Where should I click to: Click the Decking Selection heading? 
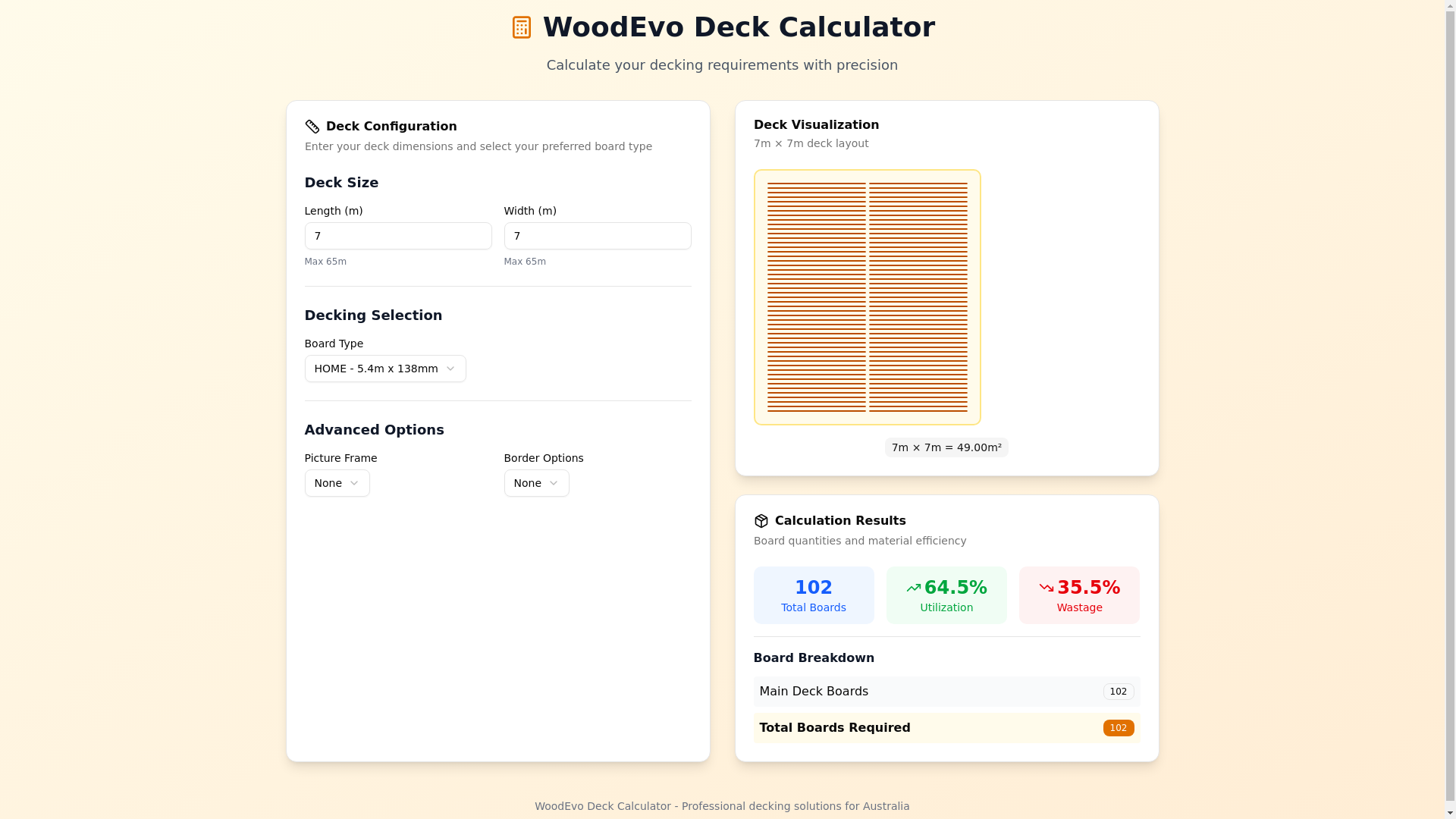[373, 315]
